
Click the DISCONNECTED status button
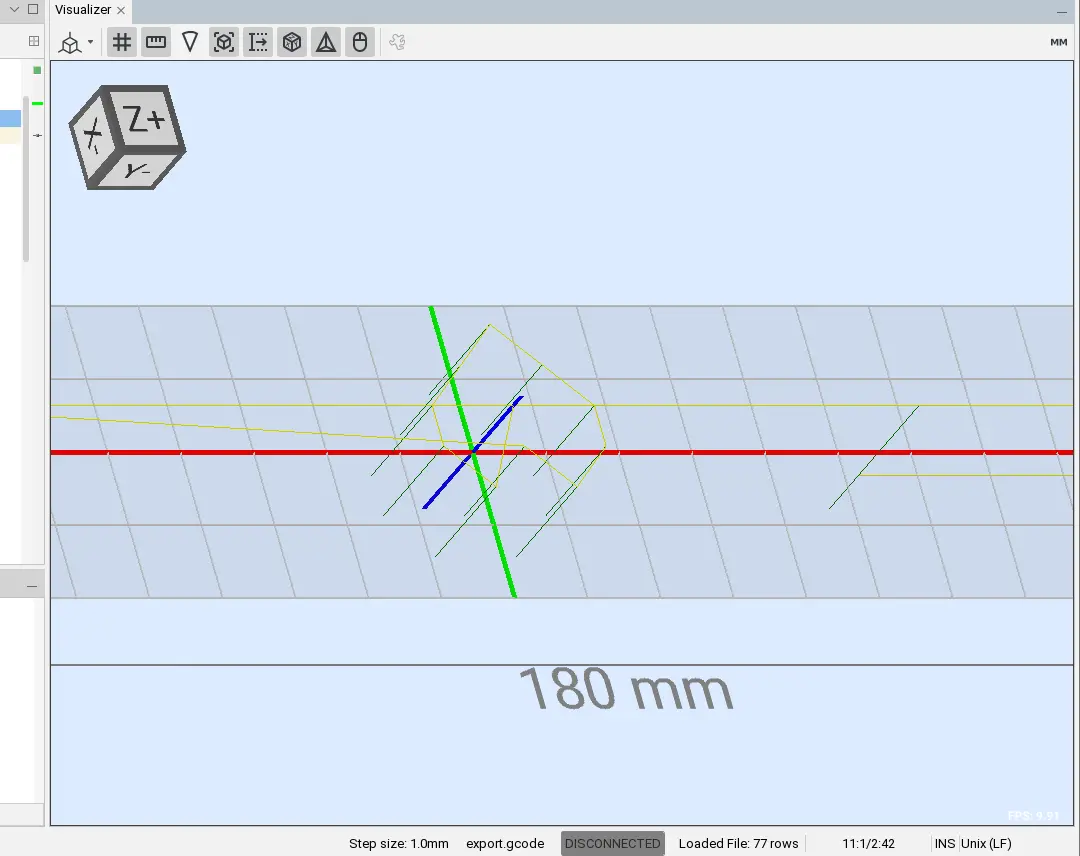[x=612, y=844]
